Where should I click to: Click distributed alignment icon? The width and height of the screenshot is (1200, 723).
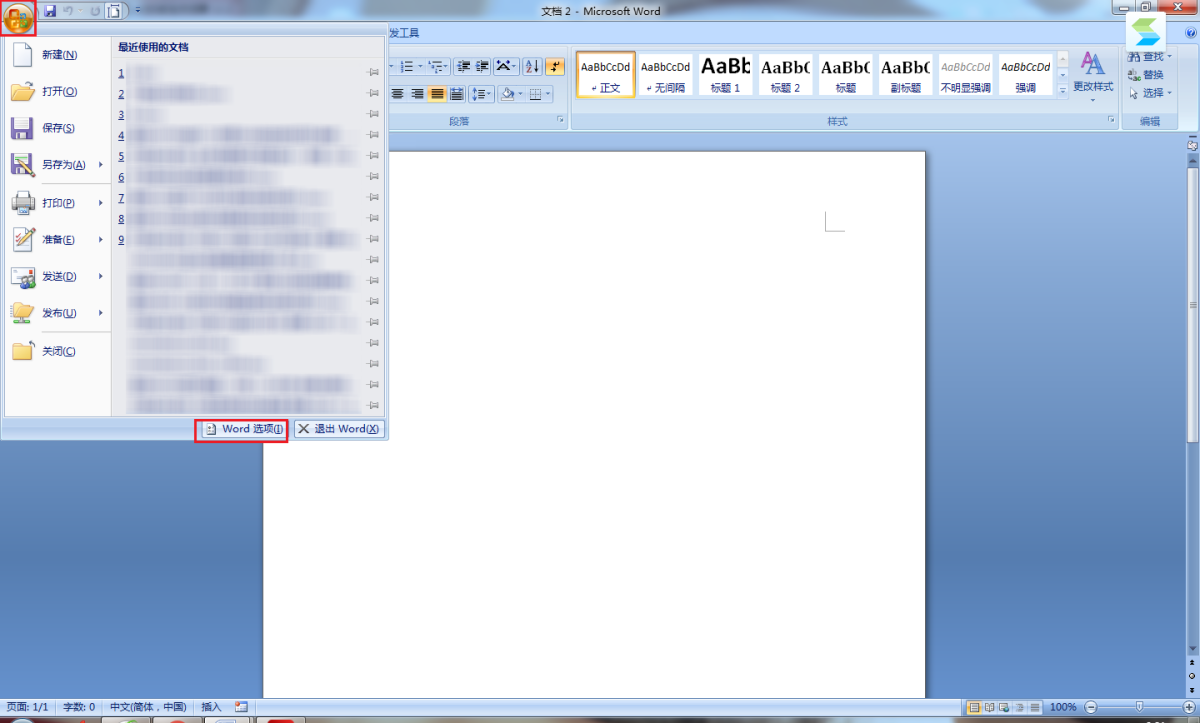(457, 94)
